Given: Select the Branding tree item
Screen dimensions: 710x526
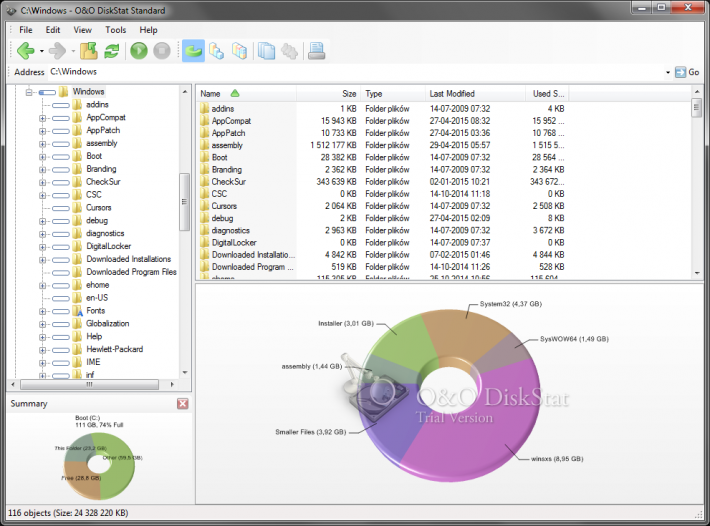Looking at the screenshot, I should coord(101,169).
